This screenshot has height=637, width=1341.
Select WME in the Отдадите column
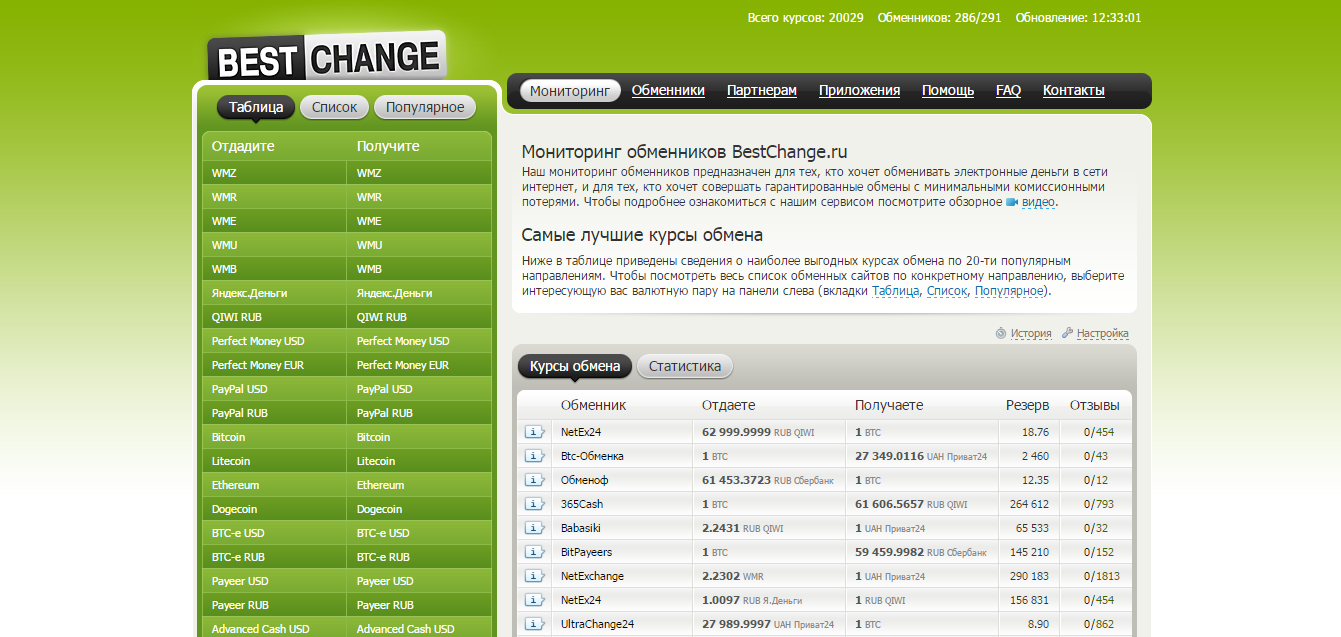click(274, 221)
